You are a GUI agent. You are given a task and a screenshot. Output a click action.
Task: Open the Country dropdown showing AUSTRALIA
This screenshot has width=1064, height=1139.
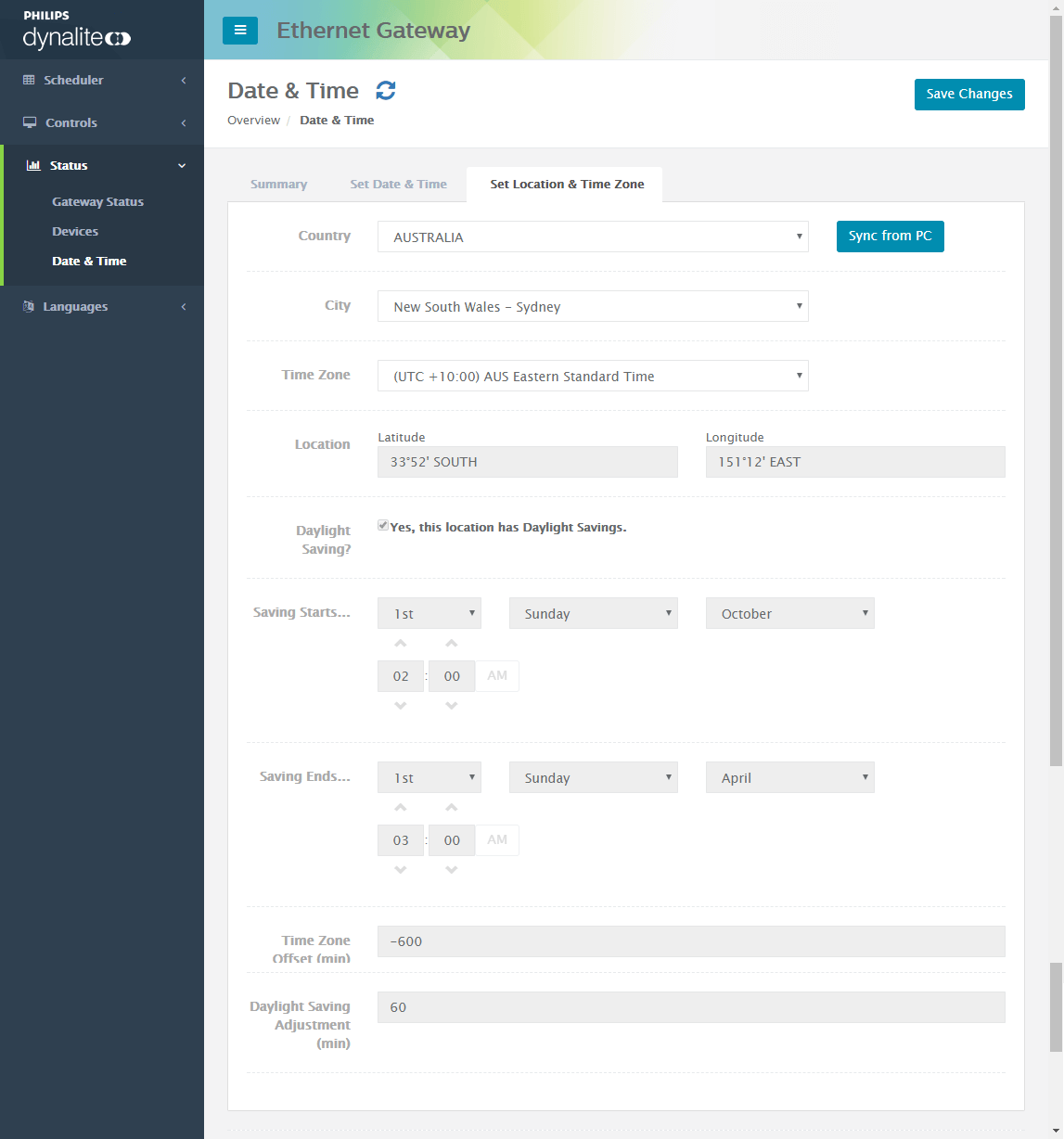[593, 237]
